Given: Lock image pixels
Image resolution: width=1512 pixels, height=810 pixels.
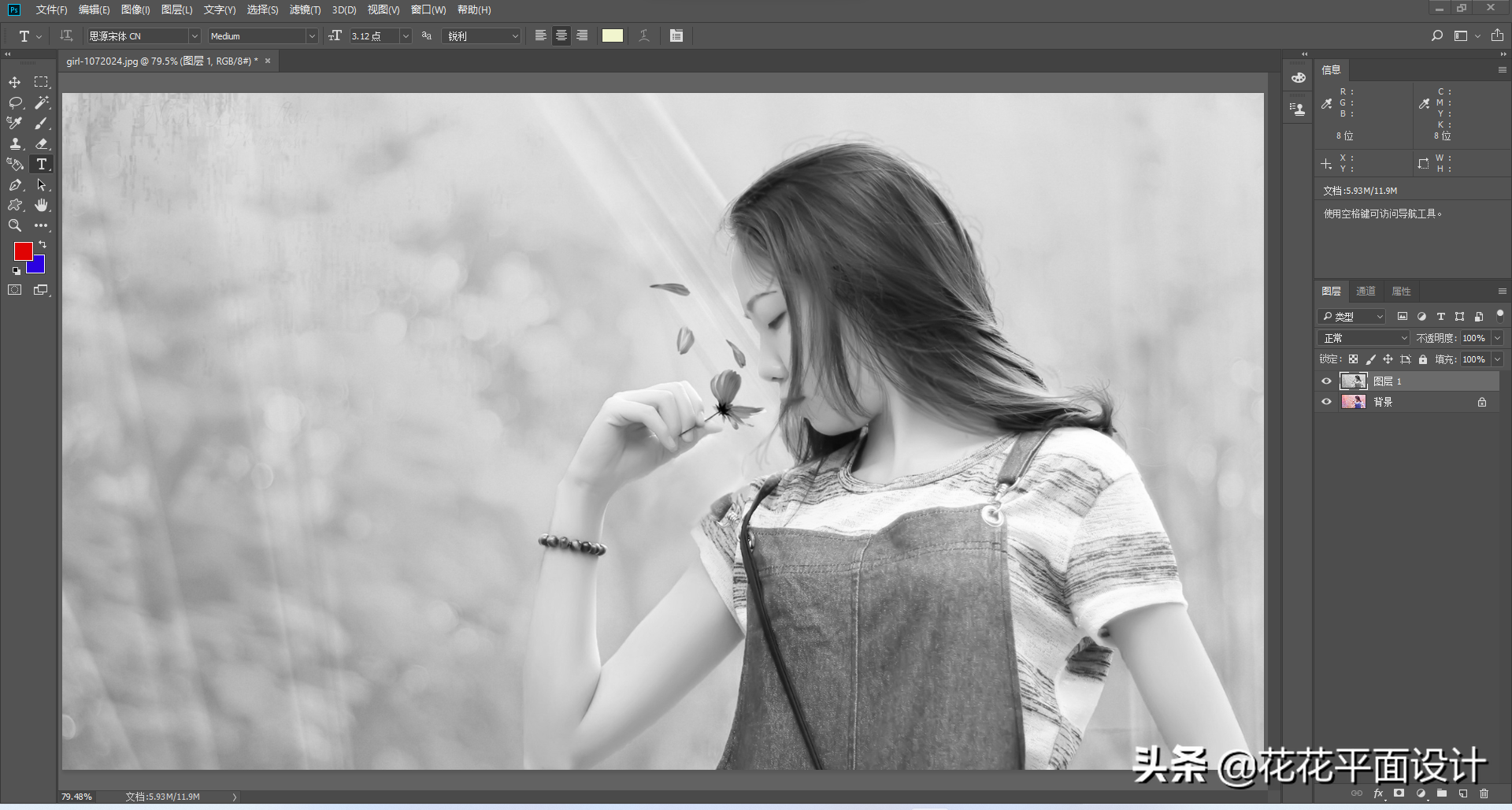Looking at the screenshot, I should click(x=1370, y=359).
